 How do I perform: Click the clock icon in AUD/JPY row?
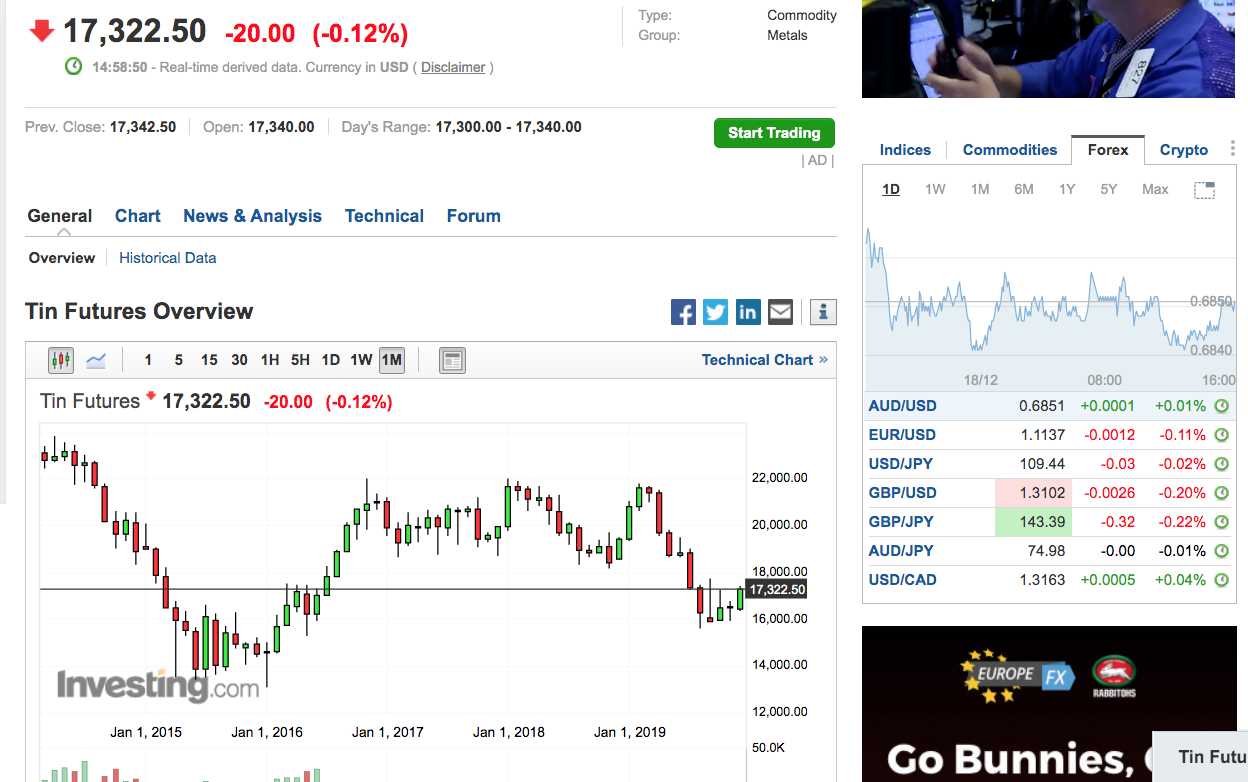[x=1221, y=551]
